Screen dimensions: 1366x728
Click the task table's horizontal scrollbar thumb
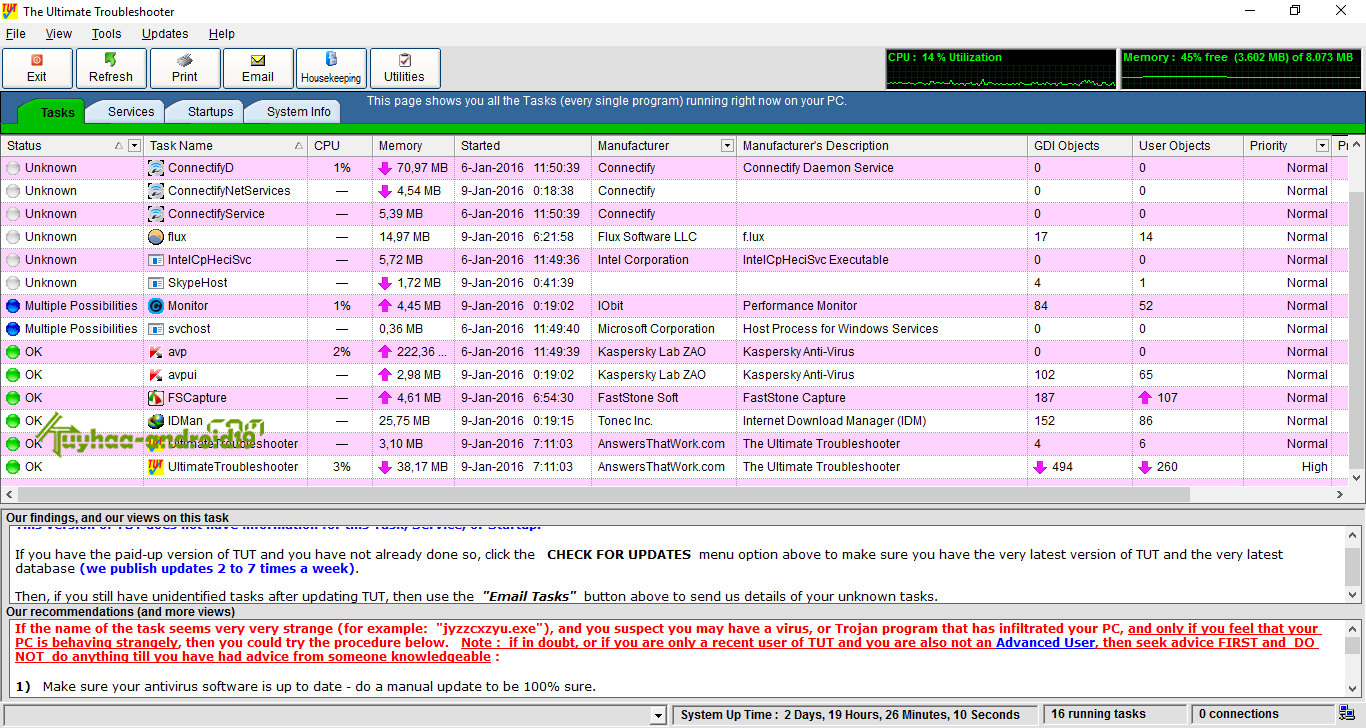604,494
